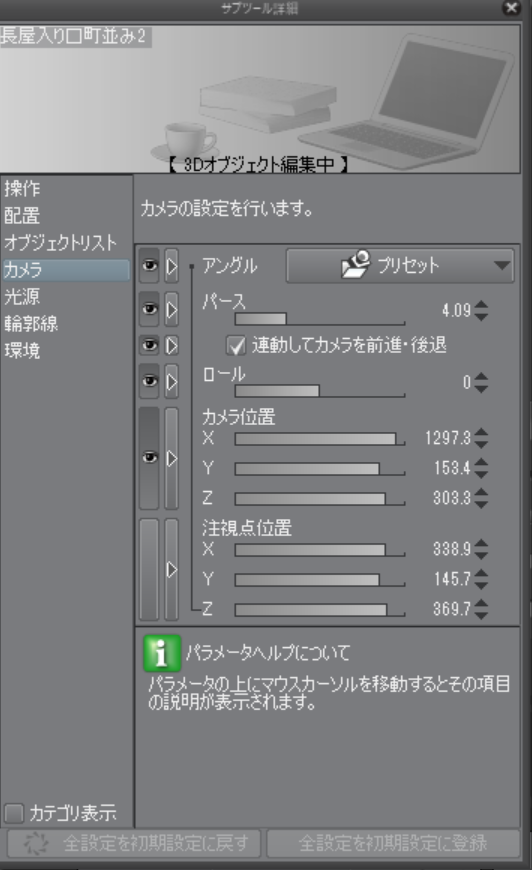Expand the triangle beside the カメラ位置 group
Screen dimensions: 532x870
click(172, 458)
